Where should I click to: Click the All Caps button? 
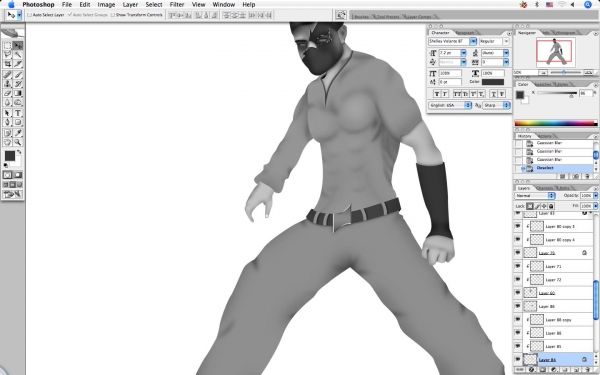tap(457, 94)
